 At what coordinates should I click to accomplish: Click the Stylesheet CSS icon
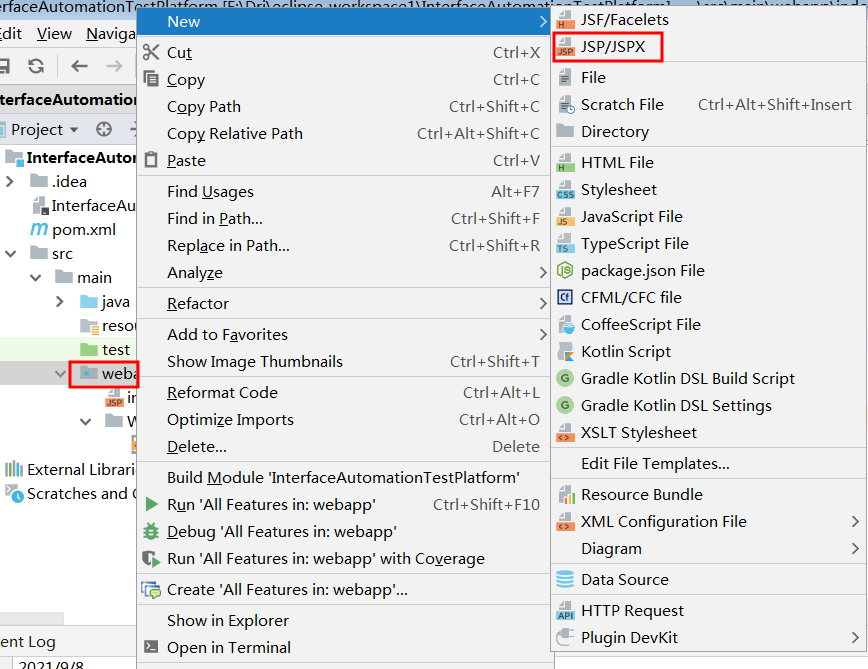pyautogui.click(x=565, y=190)
